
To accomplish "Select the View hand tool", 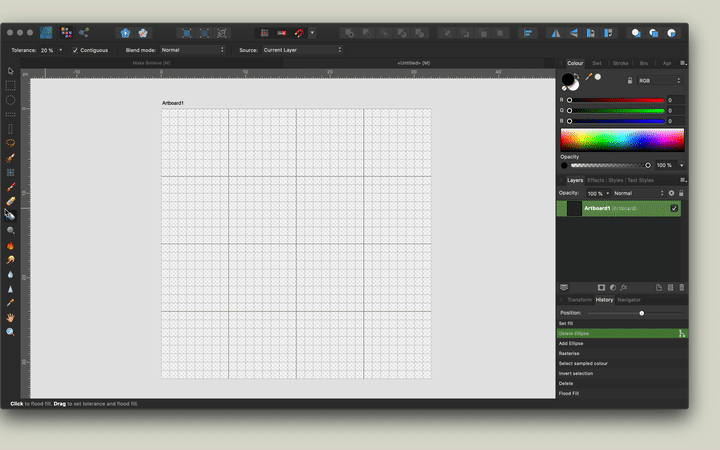I will pos(10,317).
